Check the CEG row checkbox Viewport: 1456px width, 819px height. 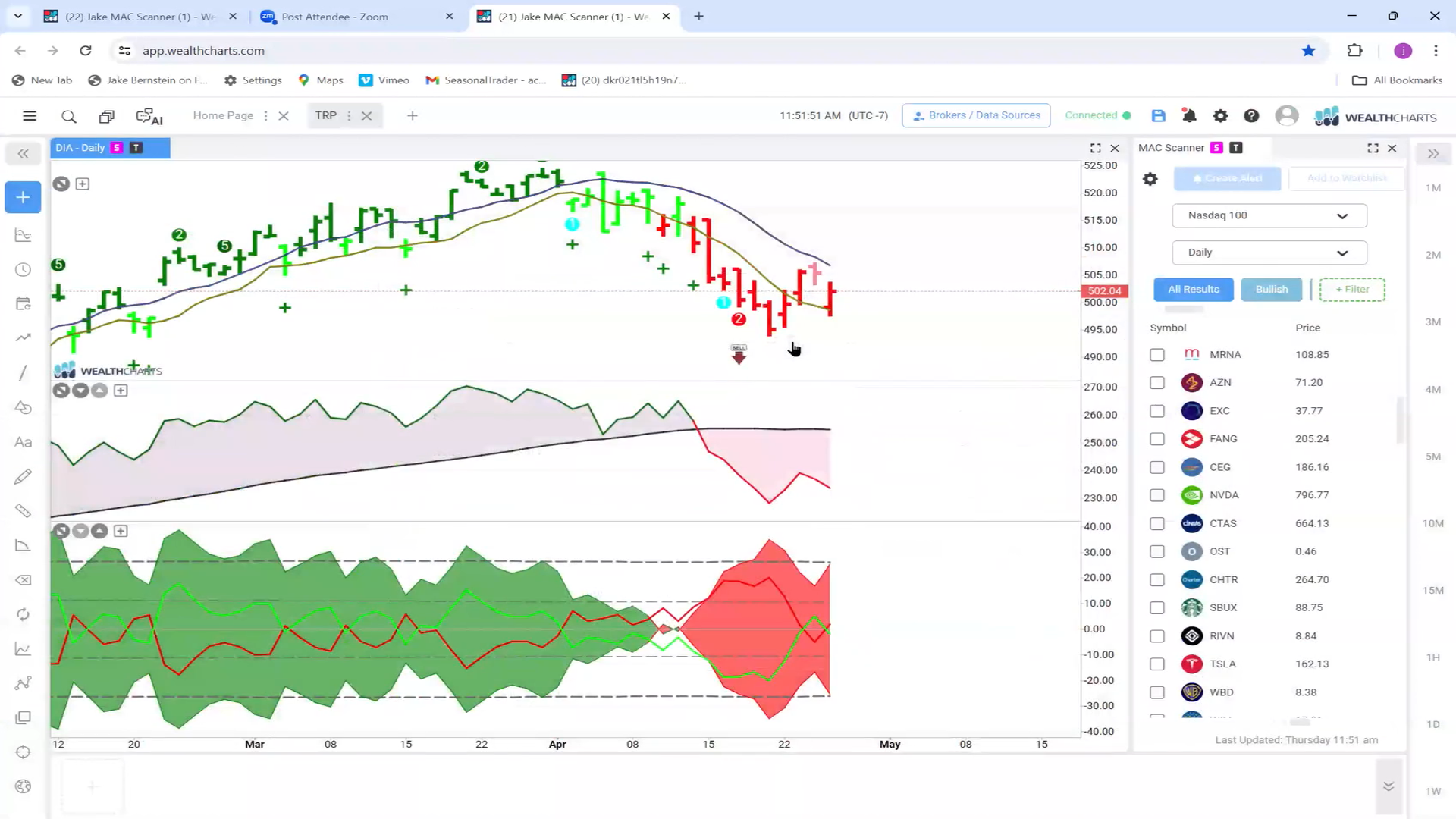click(1156, 467)
